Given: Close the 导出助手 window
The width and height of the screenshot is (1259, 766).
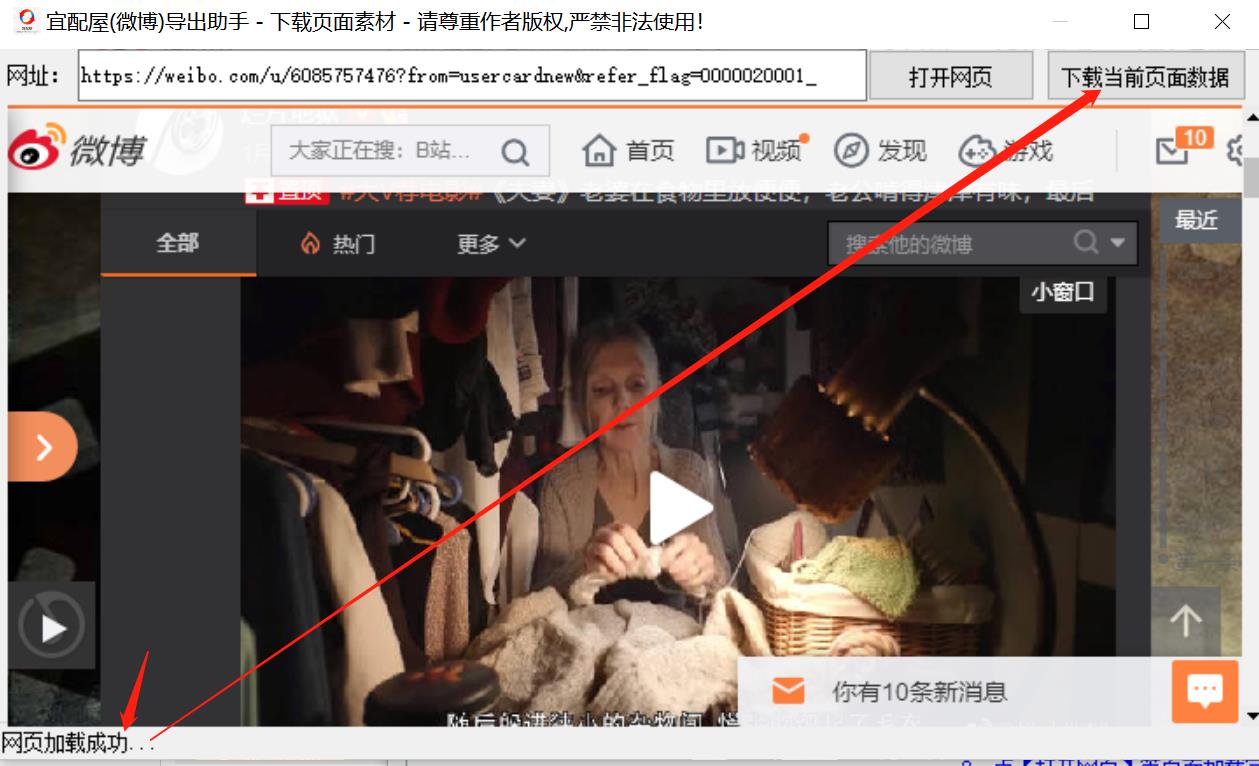Looking at the screenshot, I should point(1222,21).
